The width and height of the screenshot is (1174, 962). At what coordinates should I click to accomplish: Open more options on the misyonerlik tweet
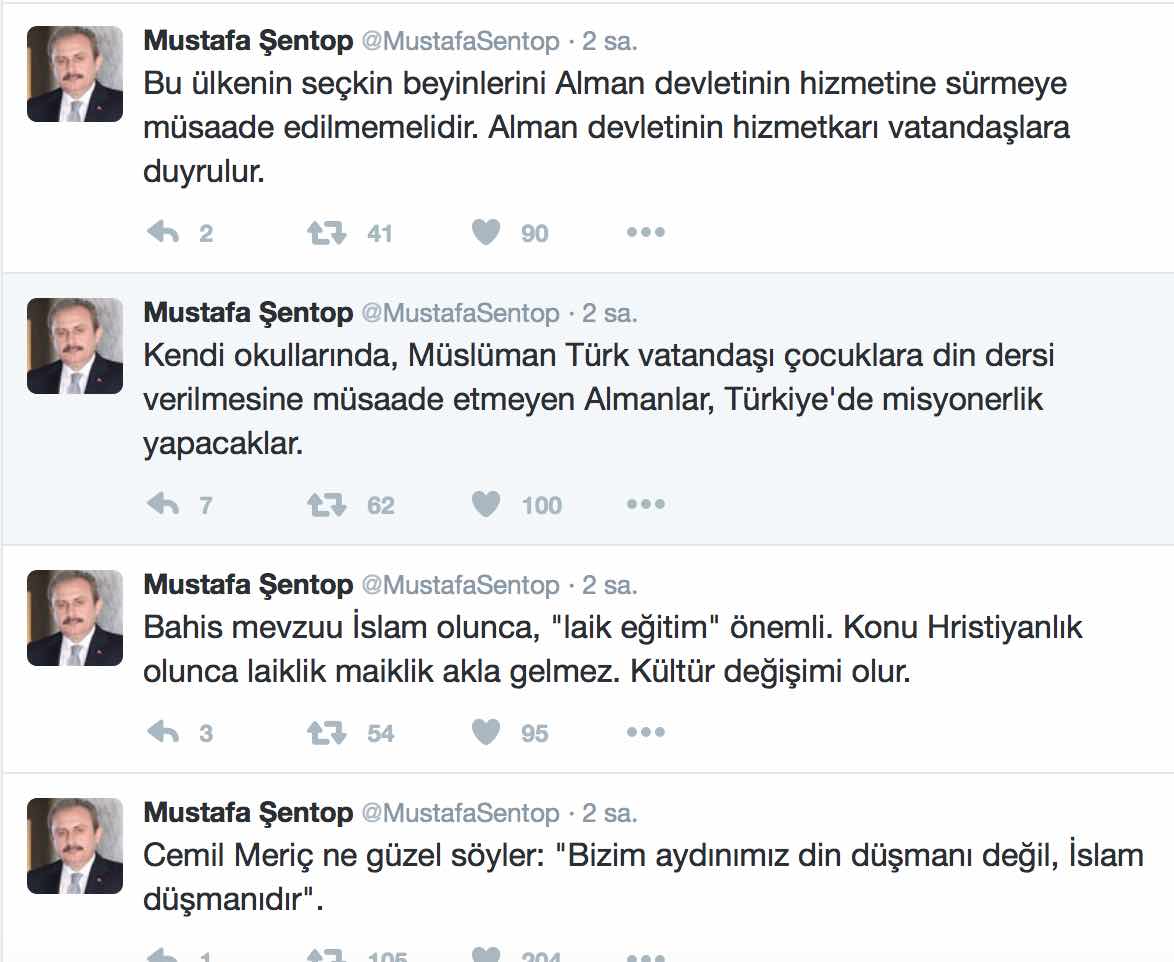click(x=645, y=505)
